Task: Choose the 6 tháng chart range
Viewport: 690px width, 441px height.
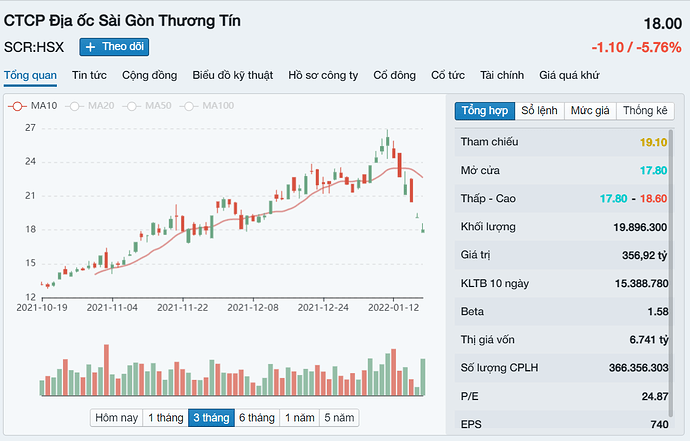Action: coord(256,418)
